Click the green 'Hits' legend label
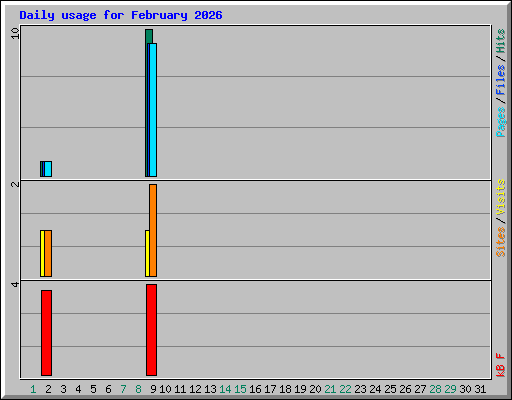512x400 pixels. click(x=501, y=41)
